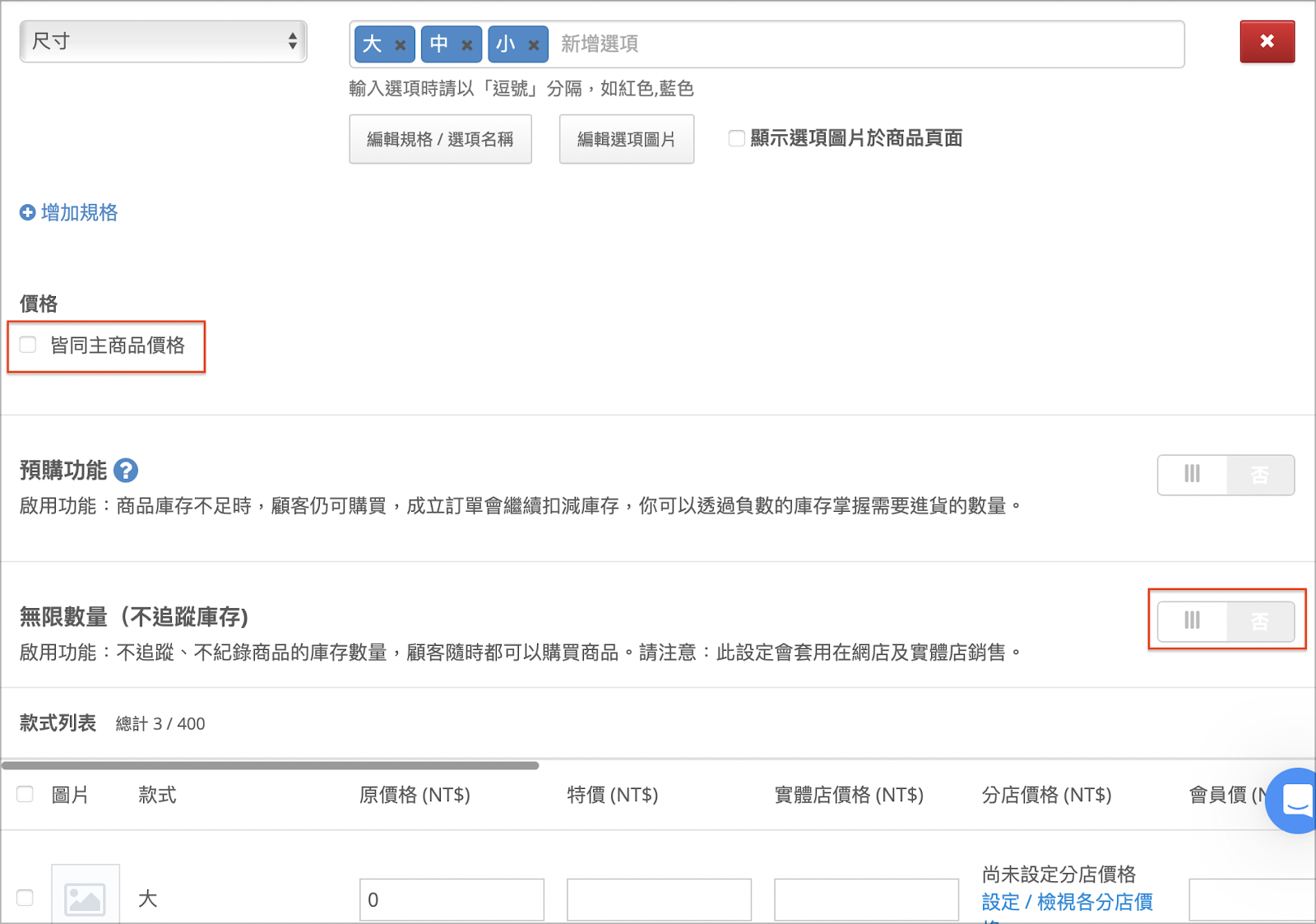The width and height of the screenshot is (1316, 924).
Task: Open the 預購功能 help question mark
Action: coord(126,471)
